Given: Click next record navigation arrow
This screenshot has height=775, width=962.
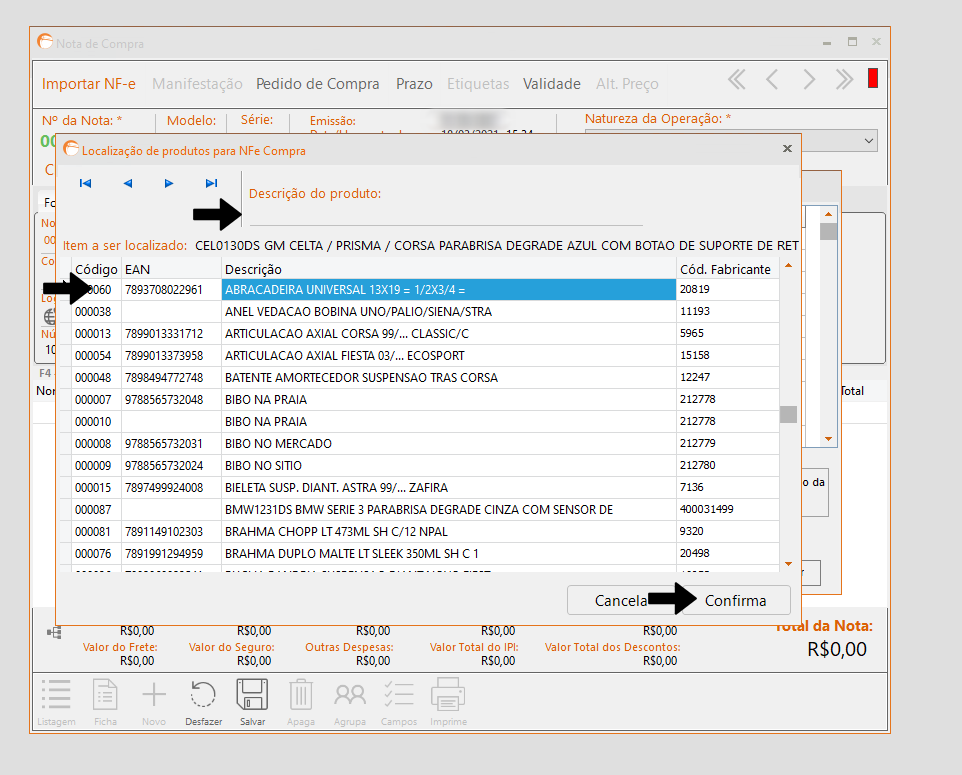Looking at the screenshot, I should pos(169,183).
